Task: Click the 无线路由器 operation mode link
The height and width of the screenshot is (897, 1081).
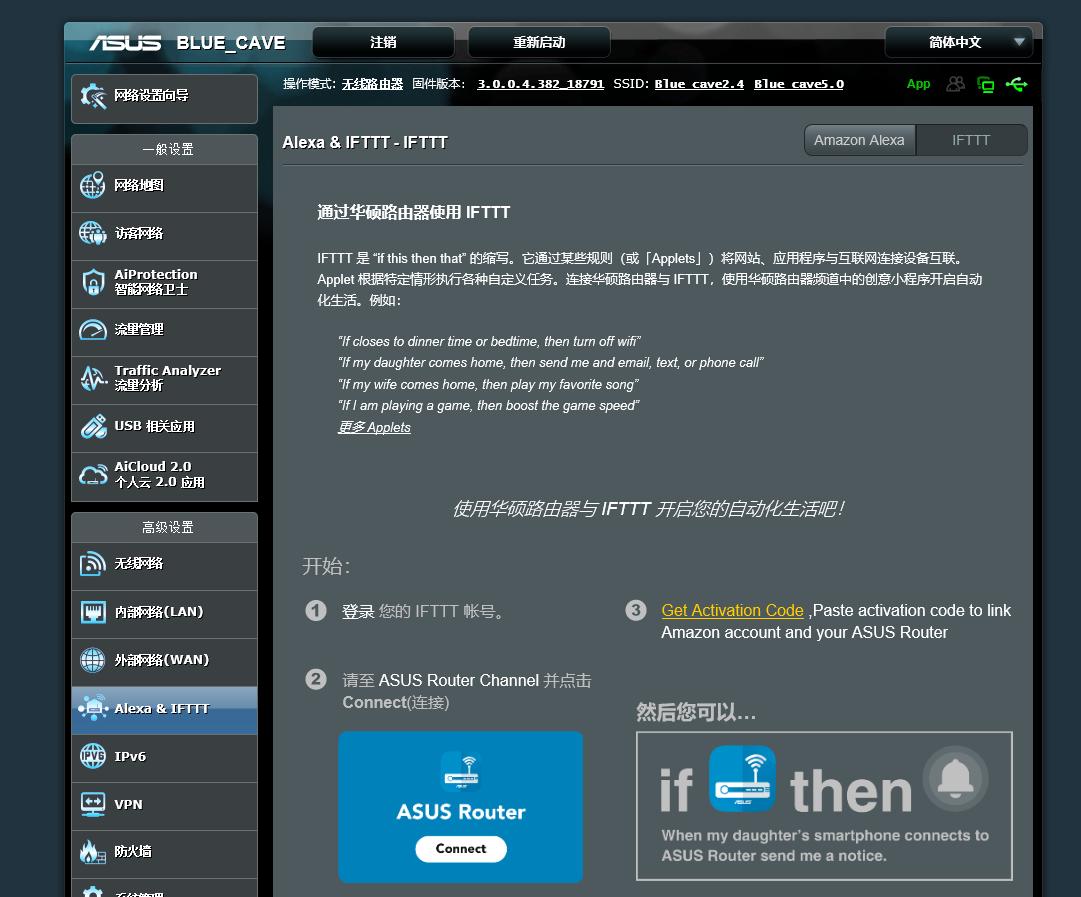Action: pos(372,84)
